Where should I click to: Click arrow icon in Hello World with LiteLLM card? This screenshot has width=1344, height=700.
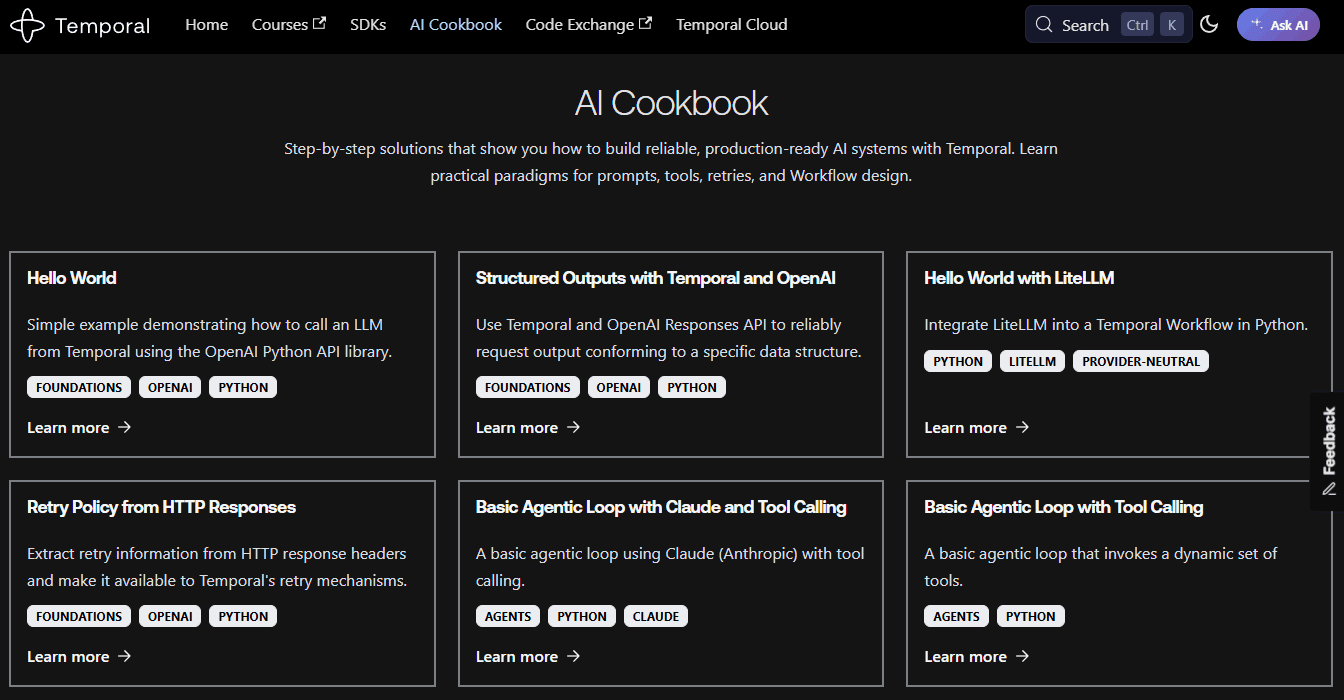[1022, 427]
